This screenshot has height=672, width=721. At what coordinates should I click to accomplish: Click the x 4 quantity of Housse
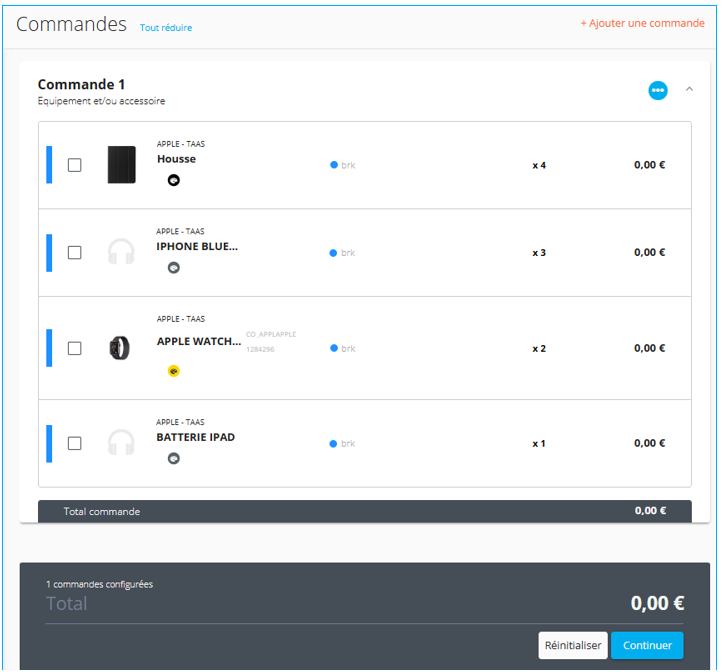[539, 165]
